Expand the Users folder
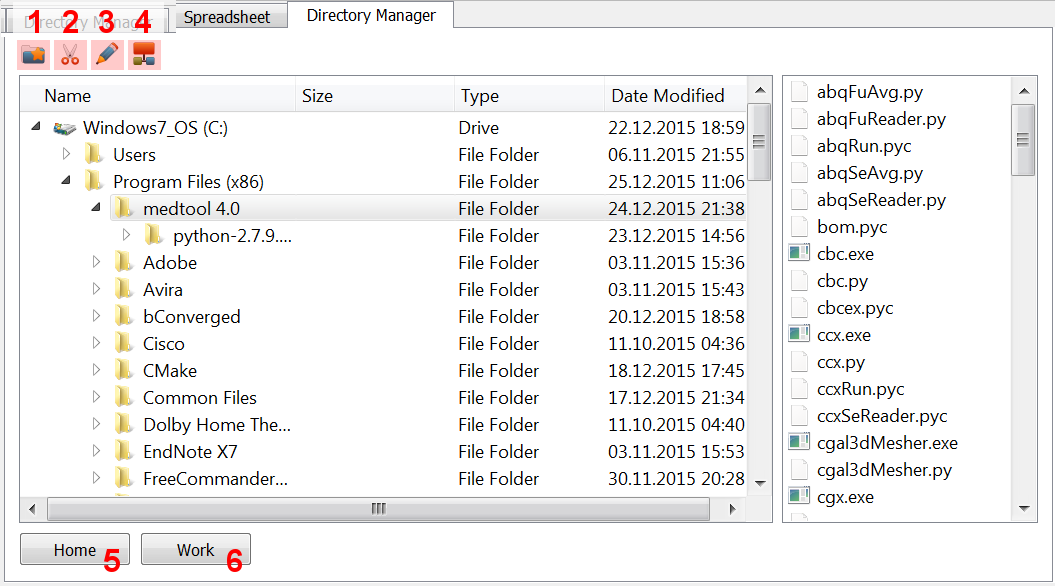Screen dimensions: 1055x586 coord(66,154)
